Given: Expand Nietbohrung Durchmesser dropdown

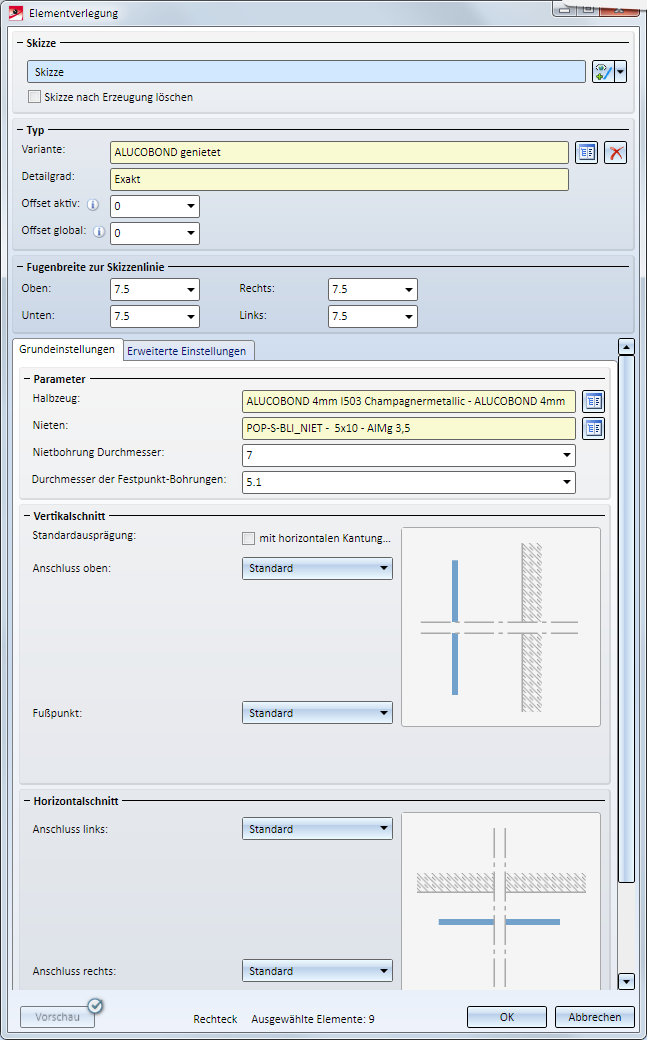Looking at the screenshot, I should (x=567, y=455).
